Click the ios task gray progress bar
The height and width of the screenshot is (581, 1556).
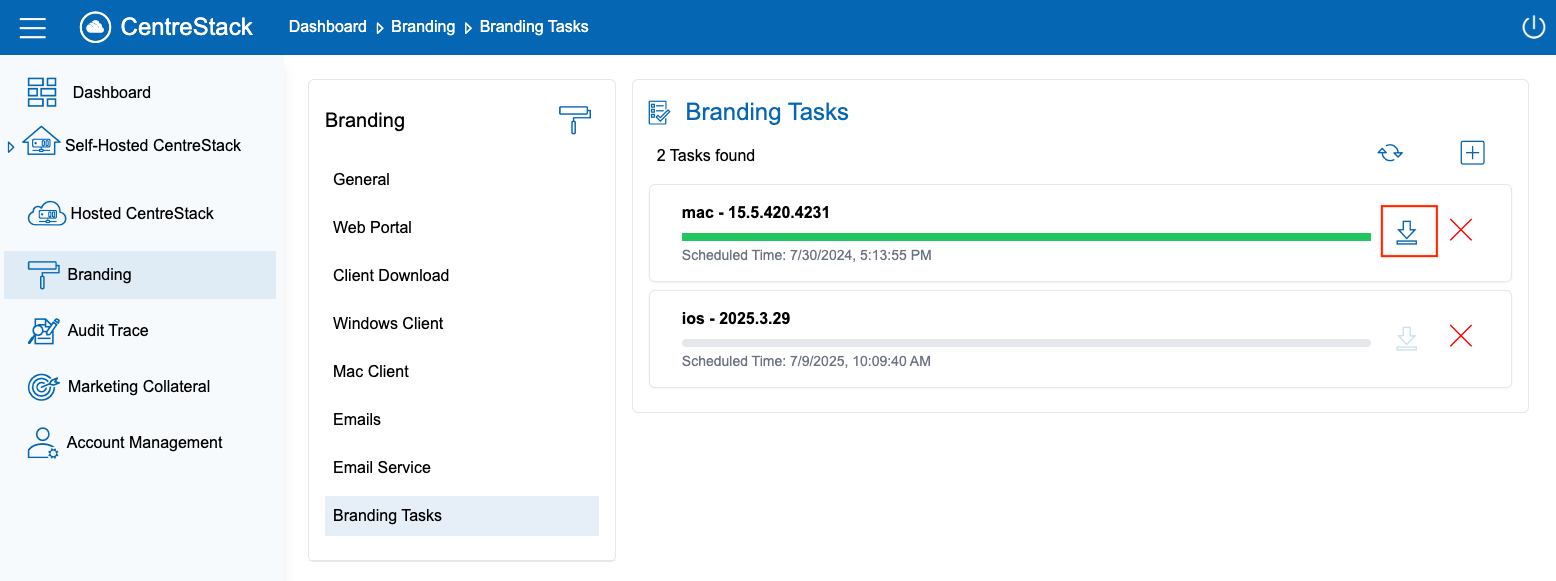coord(1026,343)
